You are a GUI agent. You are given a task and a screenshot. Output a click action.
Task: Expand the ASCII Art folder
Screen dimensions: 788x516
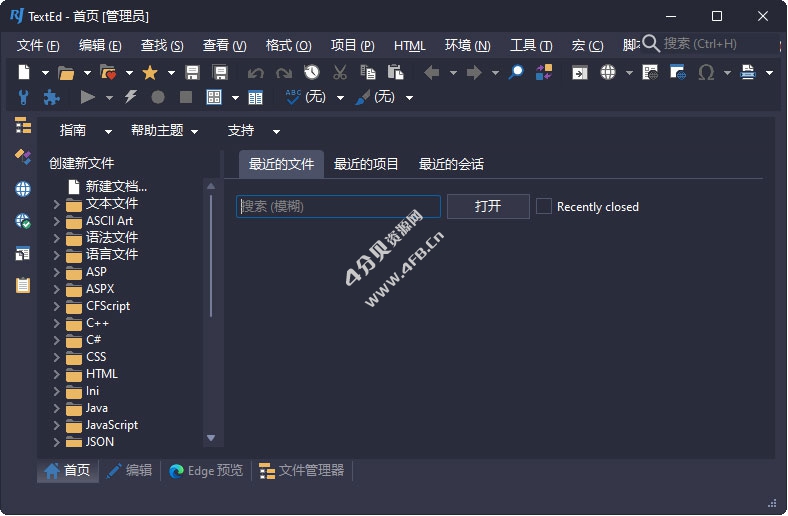coord(56,221)
